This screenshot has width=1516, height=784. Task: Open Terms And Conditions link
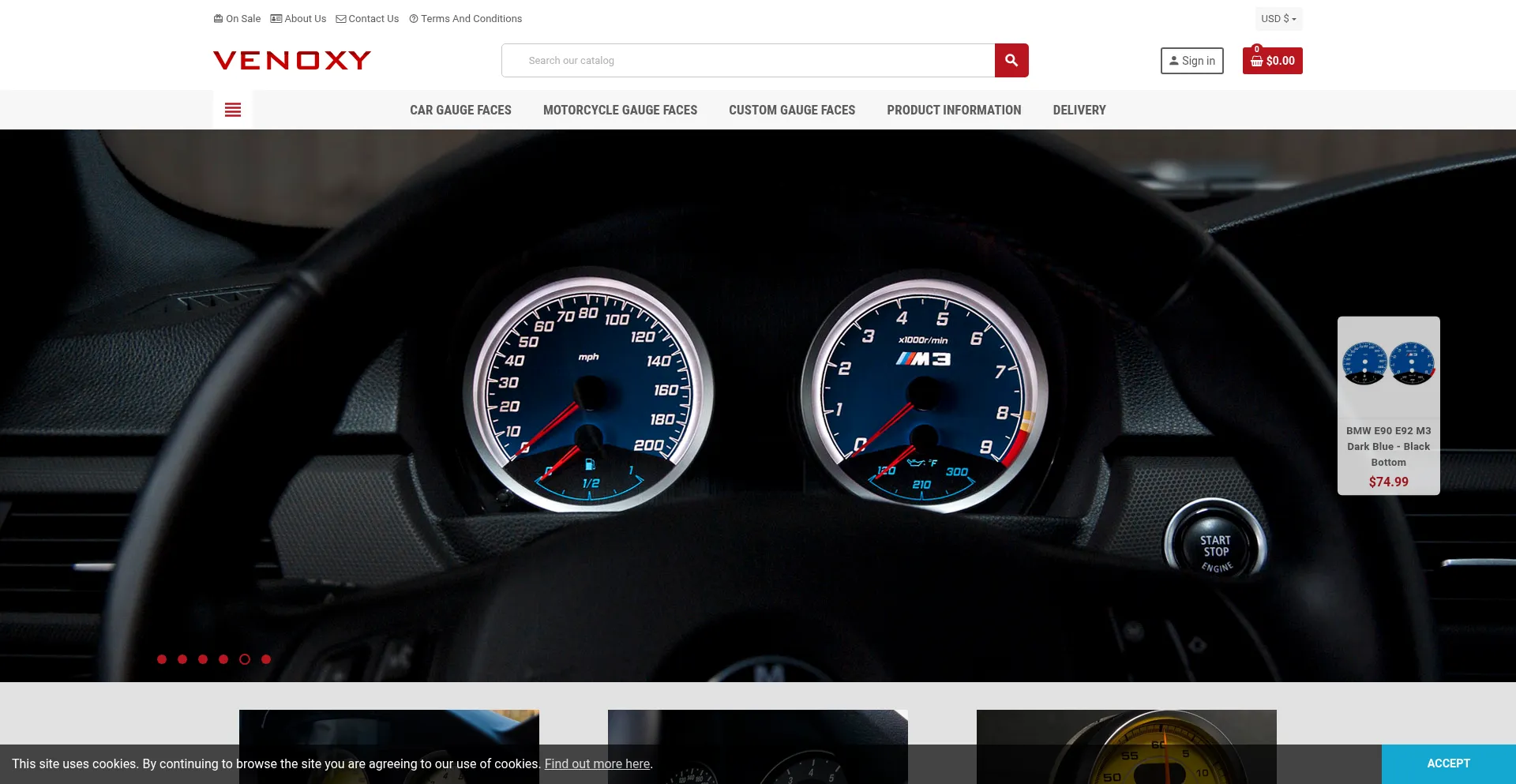pos(465,18)
